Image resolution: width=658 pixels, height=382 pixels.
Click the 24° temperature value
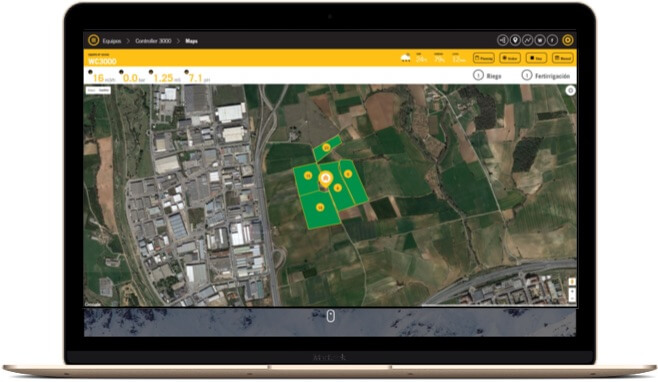[421, 59]
